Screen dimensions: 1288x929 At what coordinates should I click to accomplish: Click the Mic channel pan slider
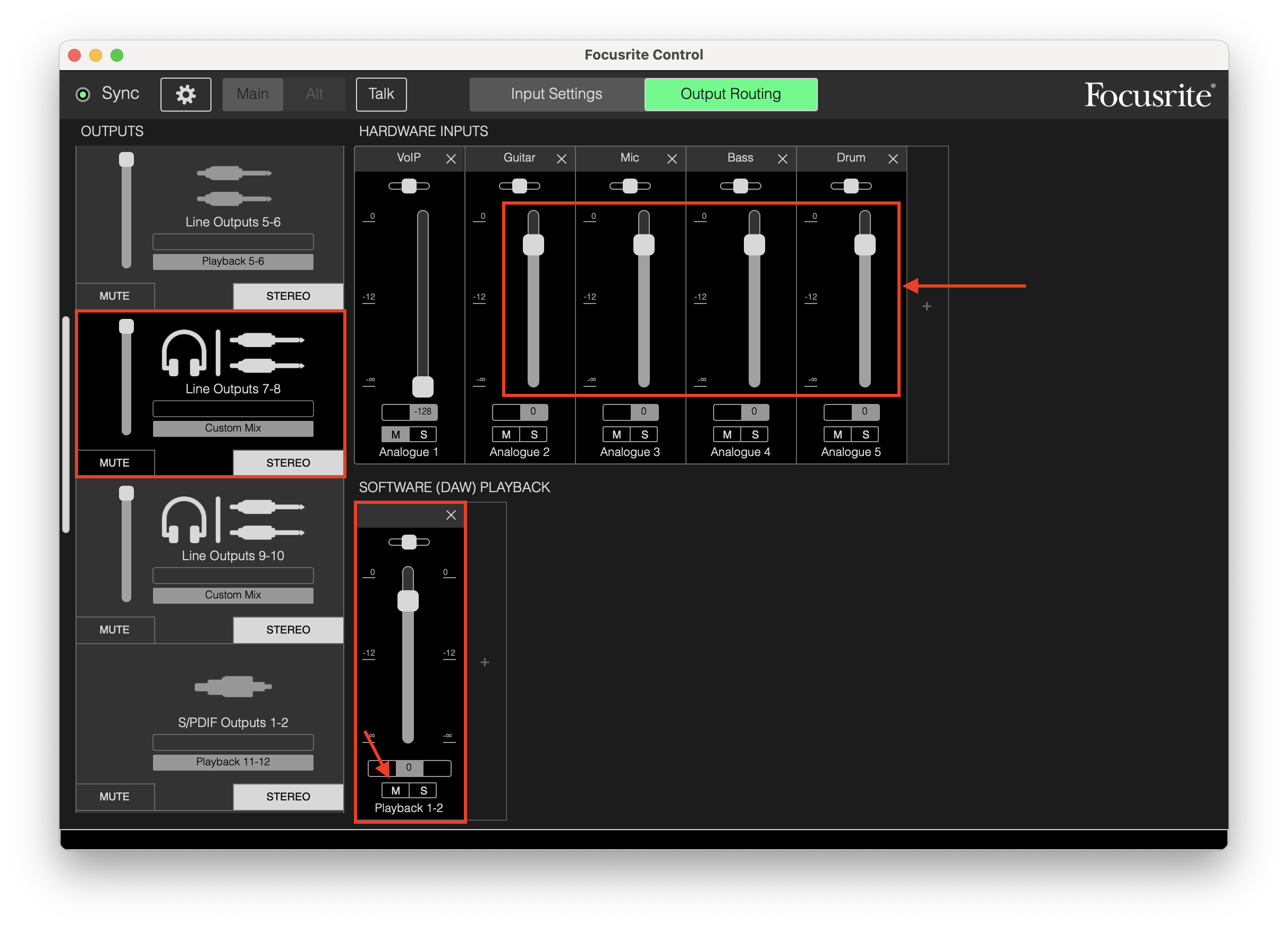click(630, 186)
